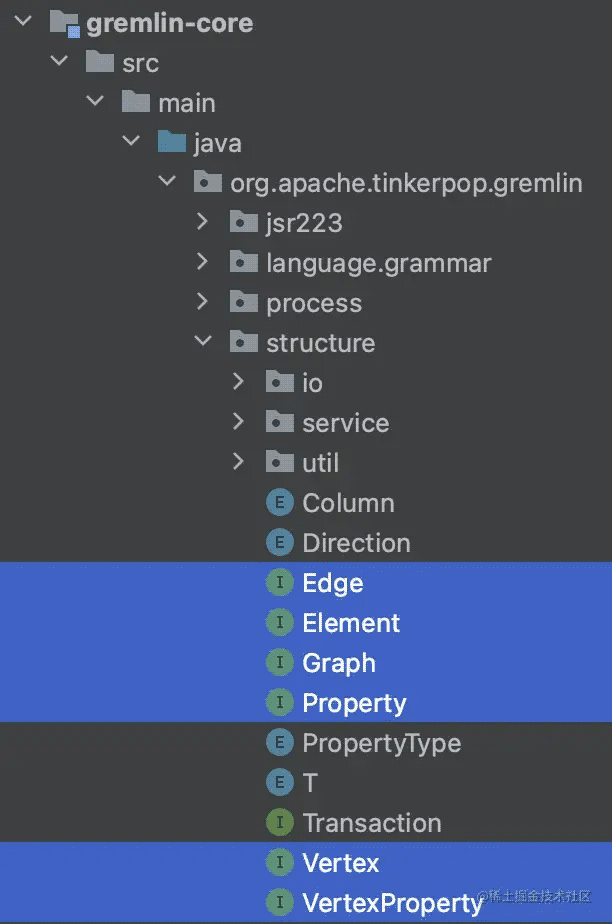Image resolution: width=612 pixels, height=924 pixels.
Task: Expand the util package
Action: (x=238, y=462)
